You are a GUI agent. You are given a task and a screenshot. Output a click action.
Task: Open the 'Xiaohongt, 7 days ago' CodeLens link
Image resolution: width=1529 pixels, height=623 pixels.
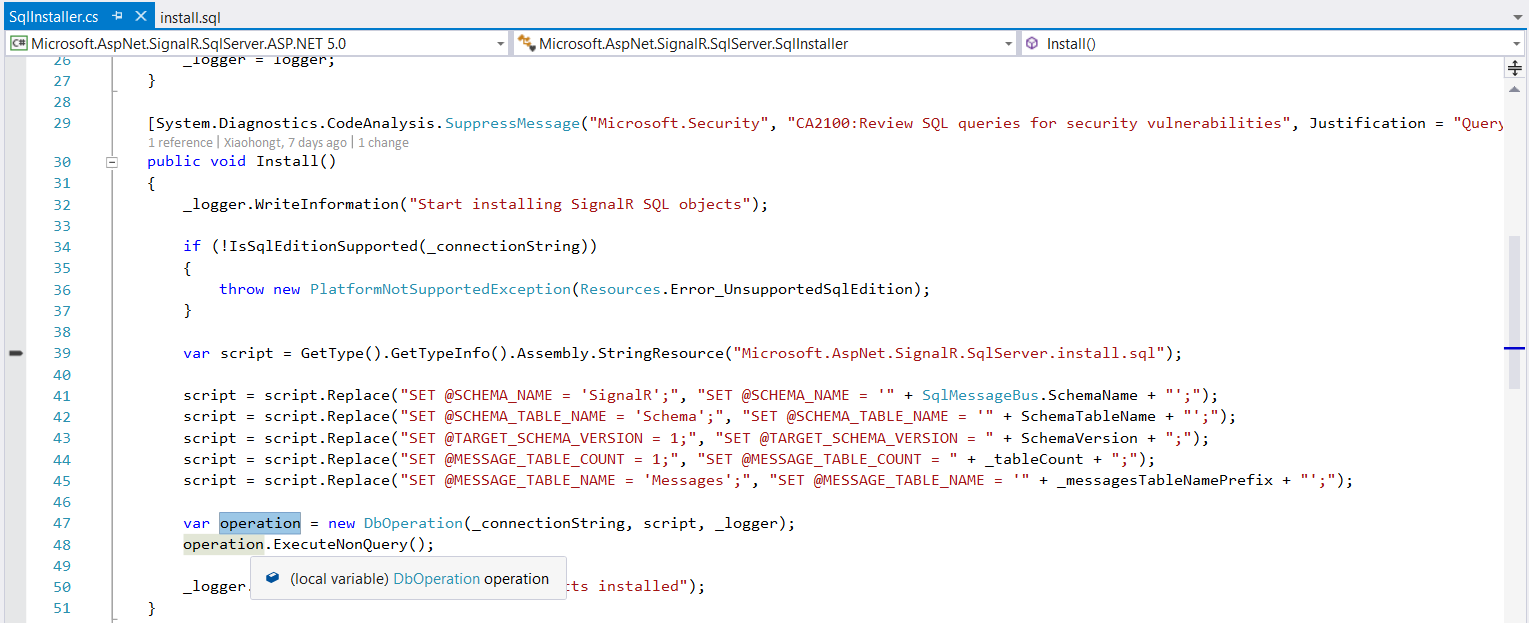287,143
